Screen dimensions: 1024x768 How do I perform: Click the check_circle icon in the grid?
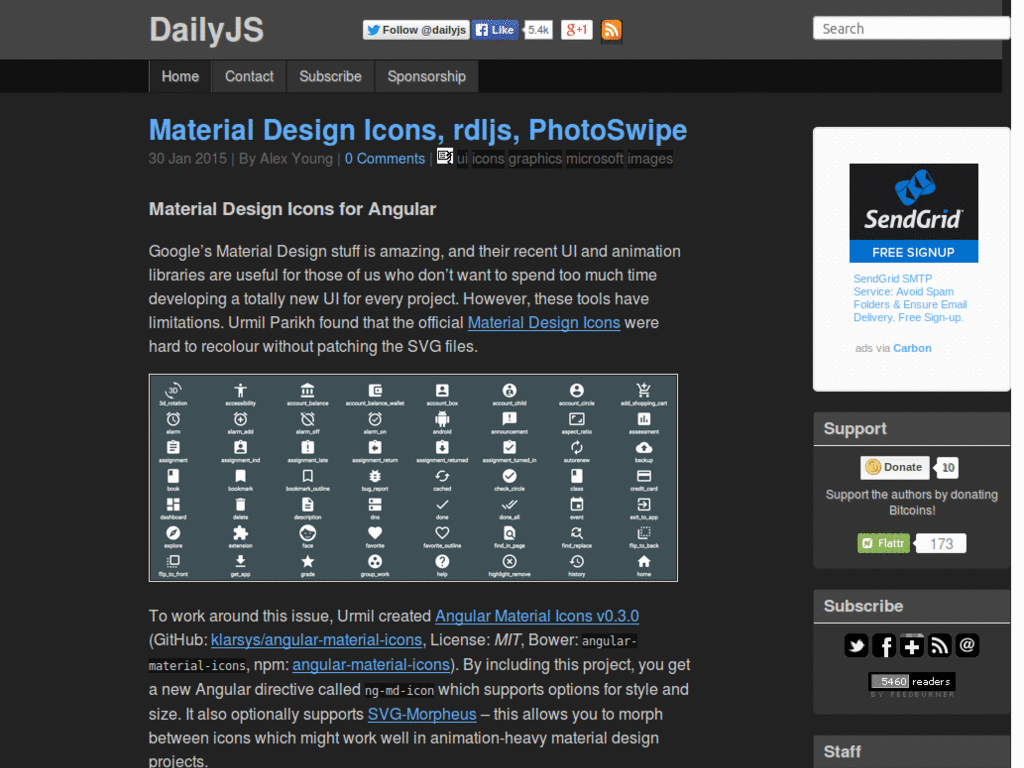click(509, 476)
